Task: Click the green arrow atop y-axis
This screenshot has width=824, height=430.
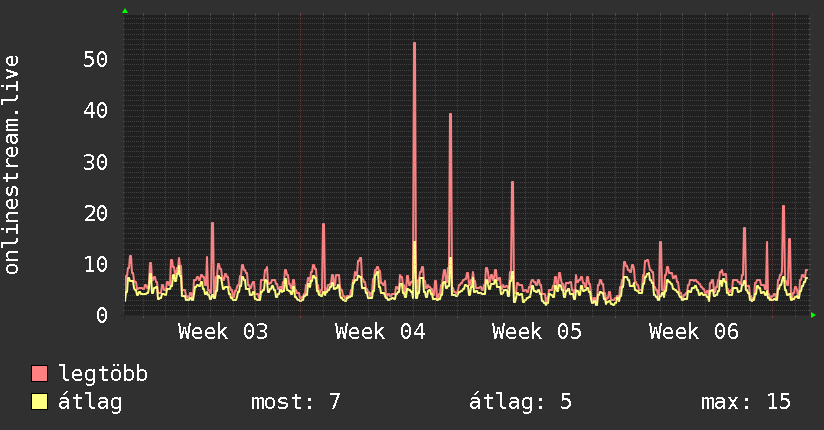Action: pyautogui.click(x=125, y=11)
